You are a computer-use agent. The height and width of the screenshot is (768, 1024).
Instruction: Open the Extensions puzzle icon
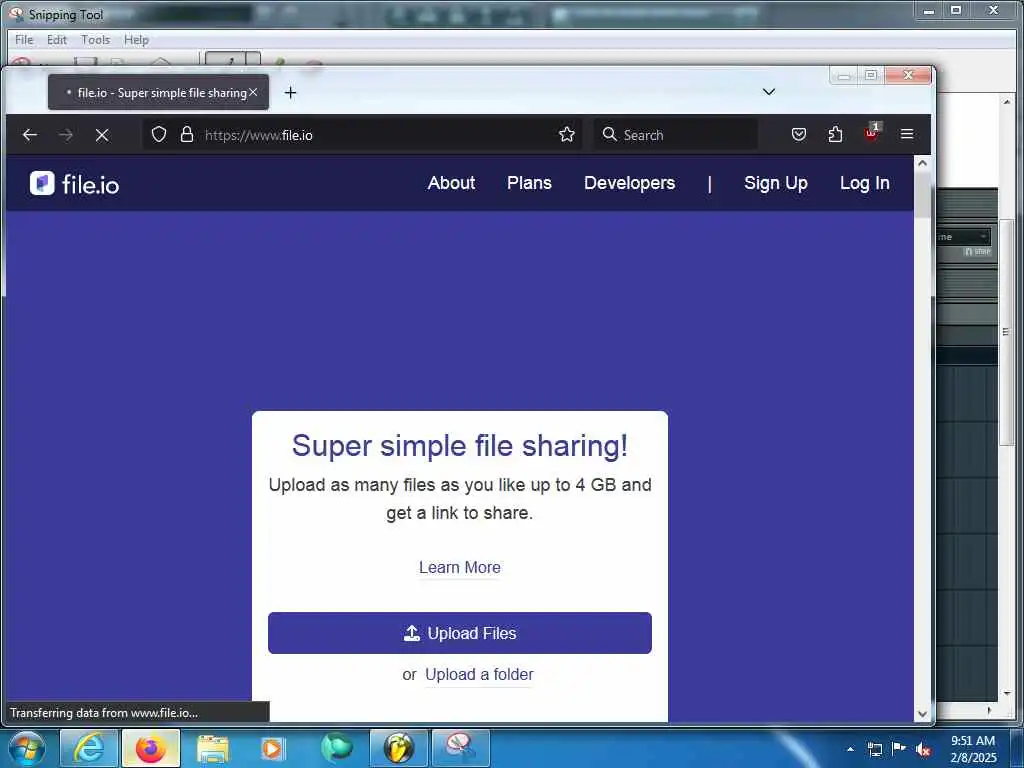click(835, 135)
